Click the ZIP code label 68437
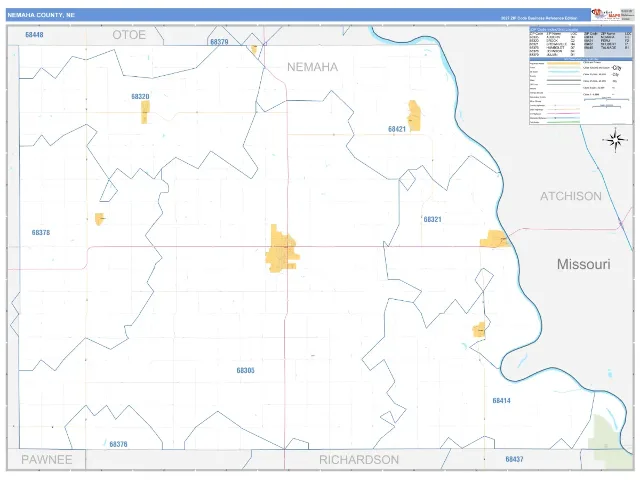The height and width of the screenshot is (480, 640). (514, 459)
